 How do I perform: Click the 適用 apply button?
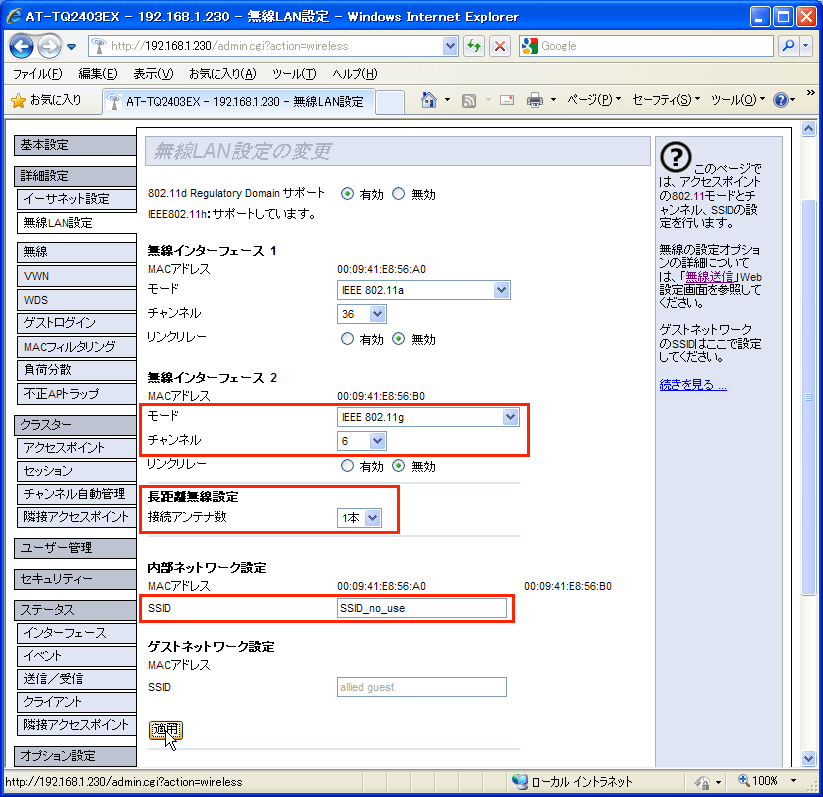tap(166, 730)
